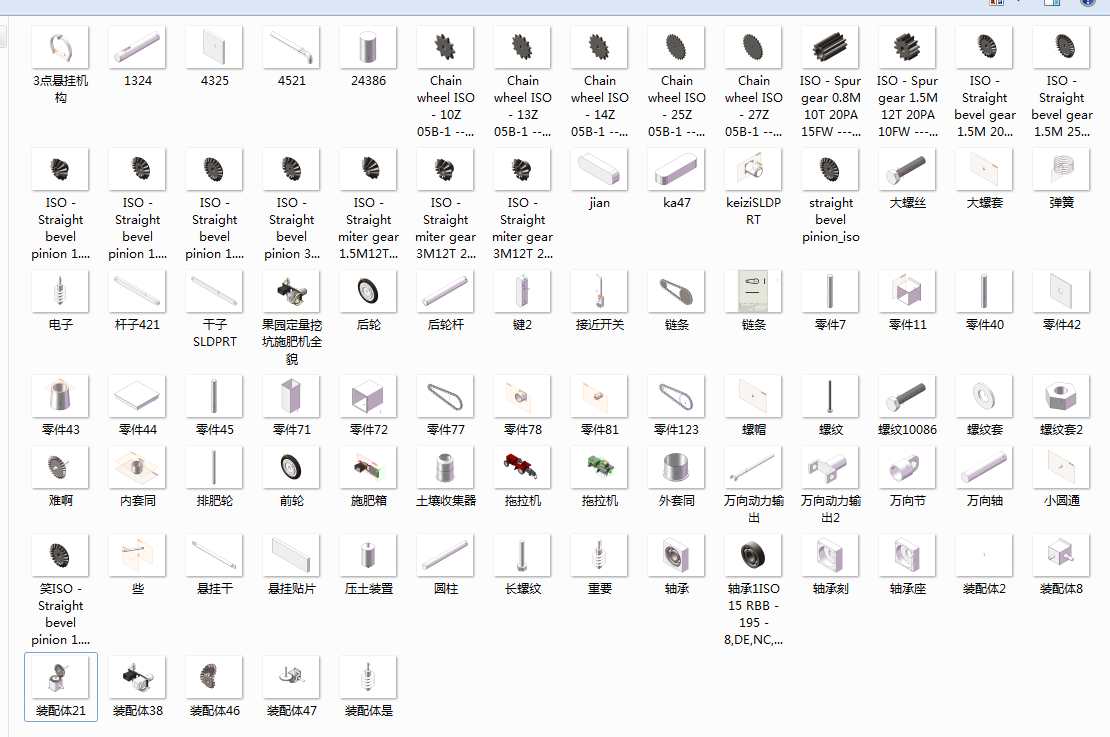Select the 内套同 part file
The height and width of the screenshot is (737, 1110).
(x=137, y=468)
